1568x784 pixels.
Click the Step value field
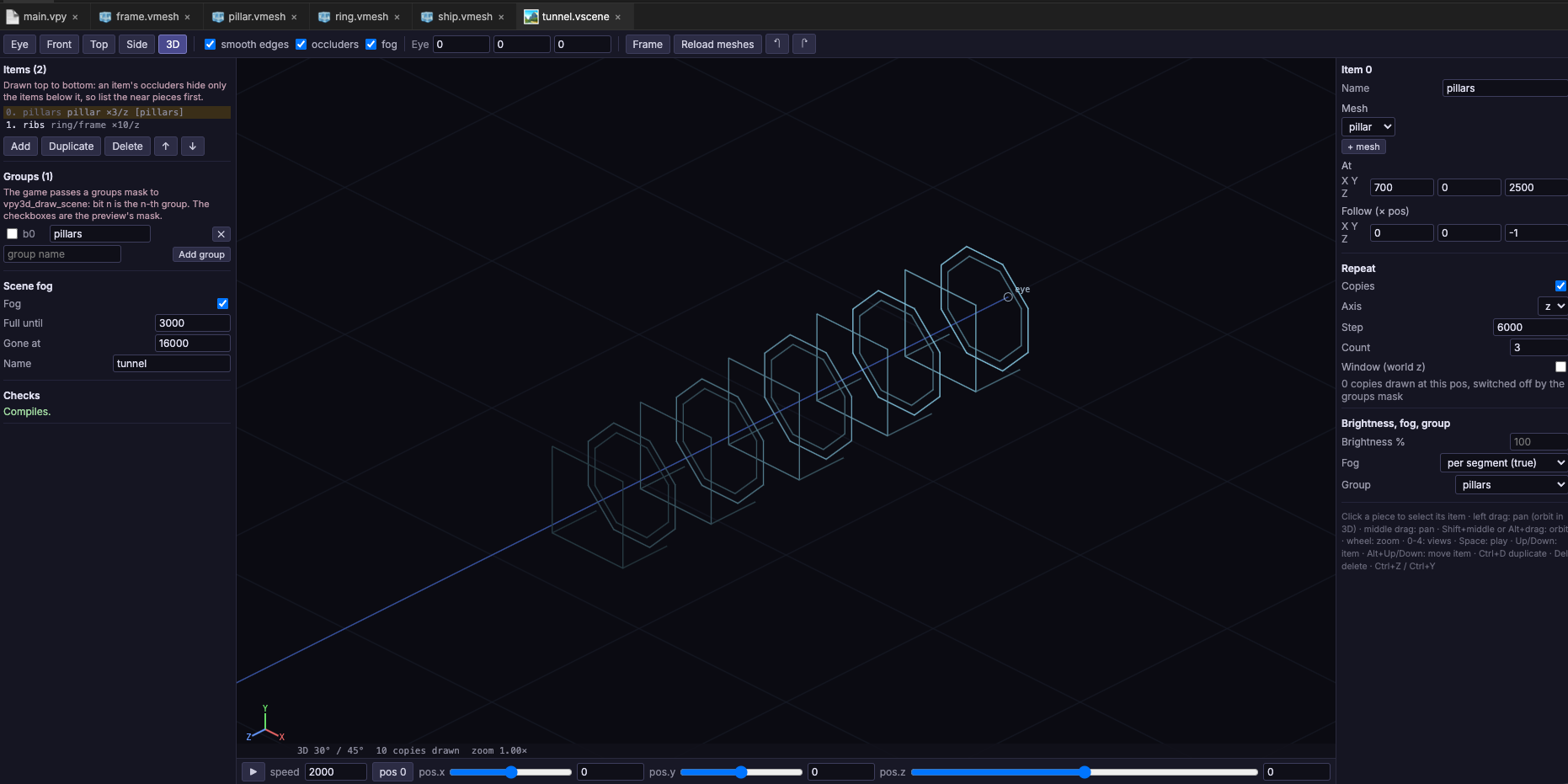(1530, 328)
